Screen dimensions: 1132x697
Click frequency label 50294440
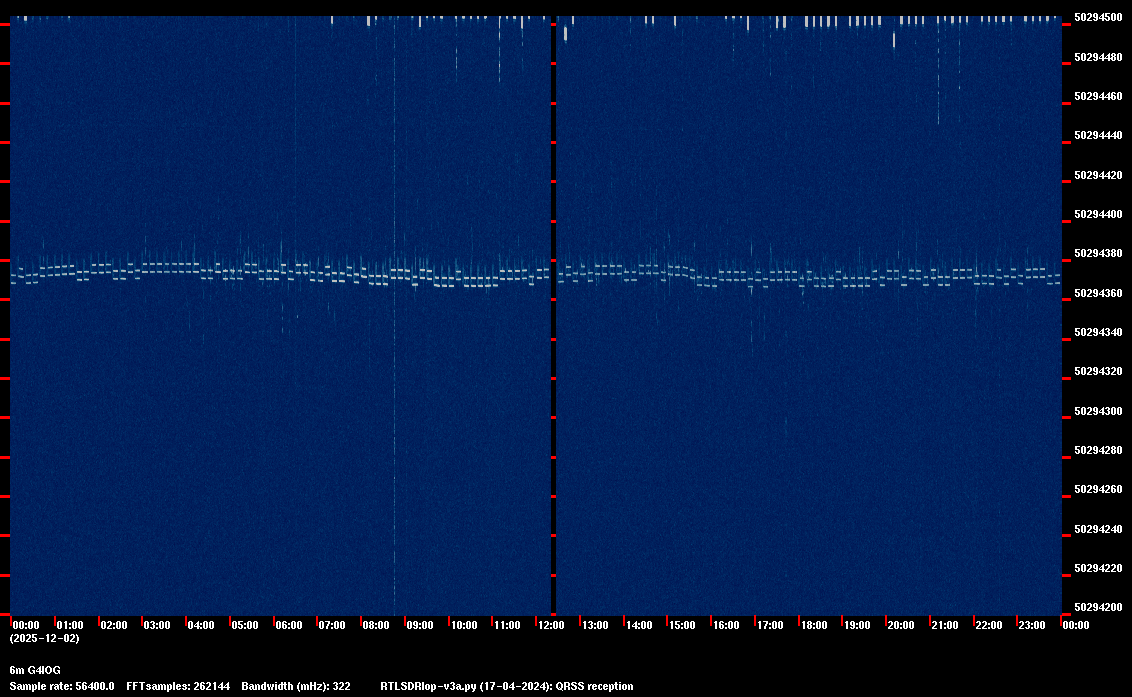tap(1099, 136)
